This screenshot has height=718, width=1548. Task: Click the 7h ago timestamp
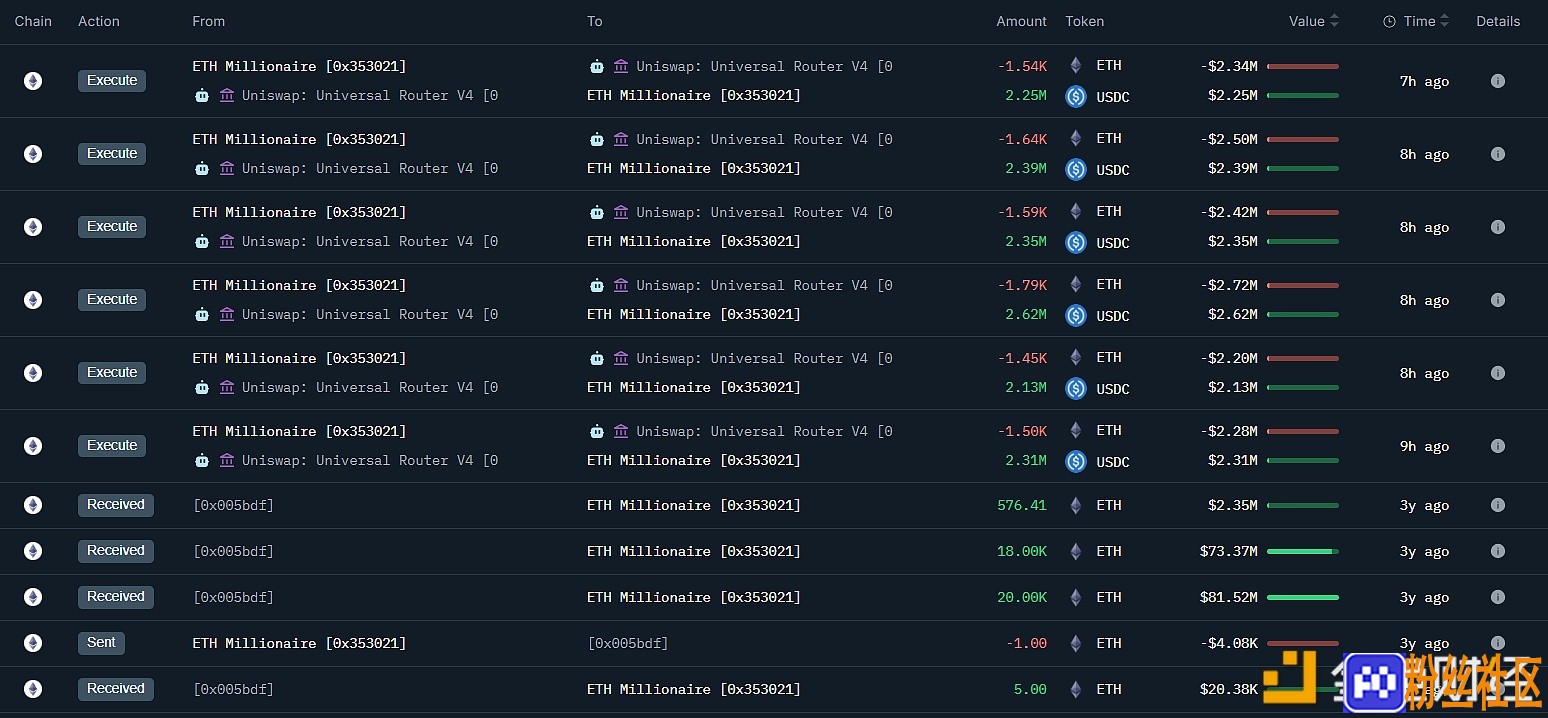point(1424,81)
